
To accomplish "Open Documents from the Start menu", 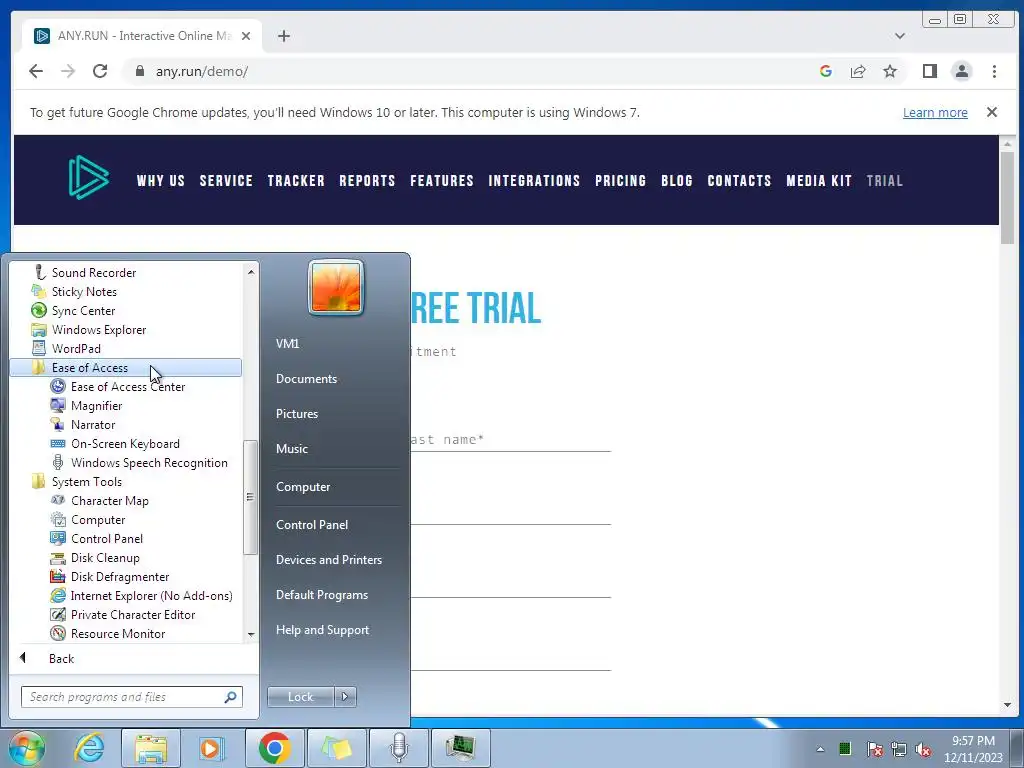I will 306,379.
